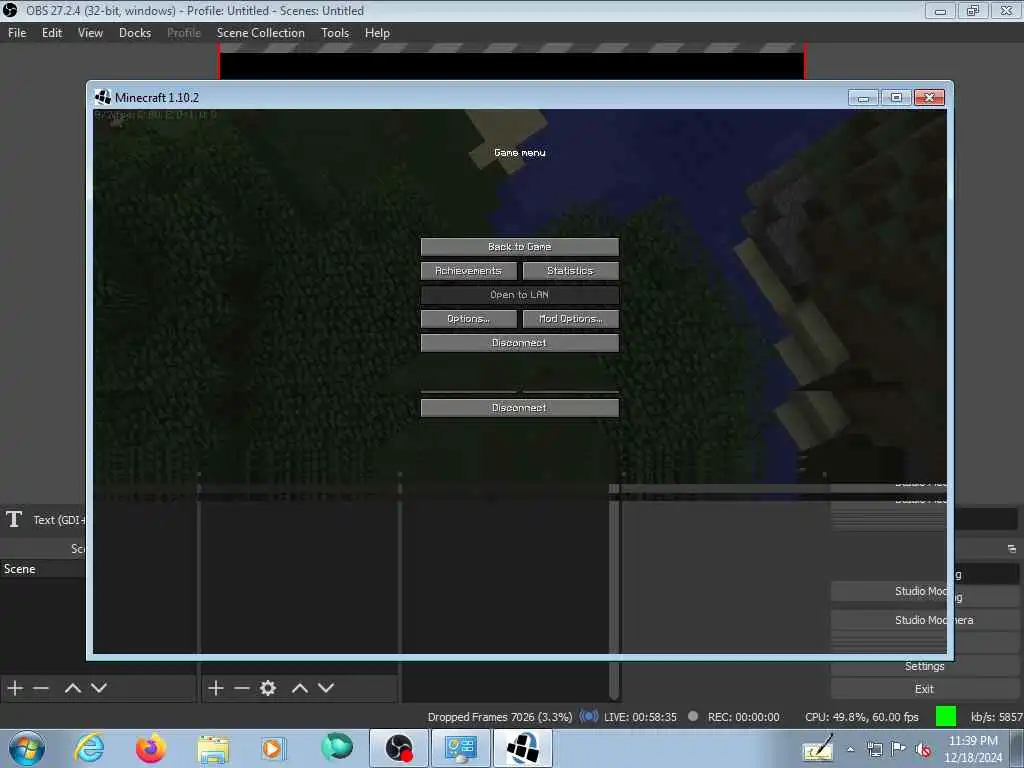Click the 'Dropped Frames 7026 (3.3%)' status
Viewport: 1024px width, 768px height.
(500, 717)
